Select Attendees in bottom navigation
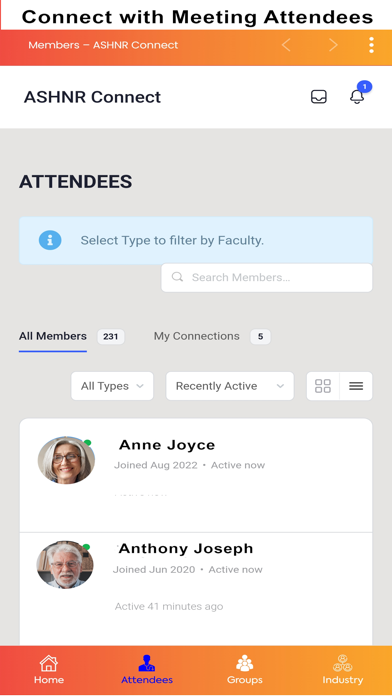 tap(147, 670)
